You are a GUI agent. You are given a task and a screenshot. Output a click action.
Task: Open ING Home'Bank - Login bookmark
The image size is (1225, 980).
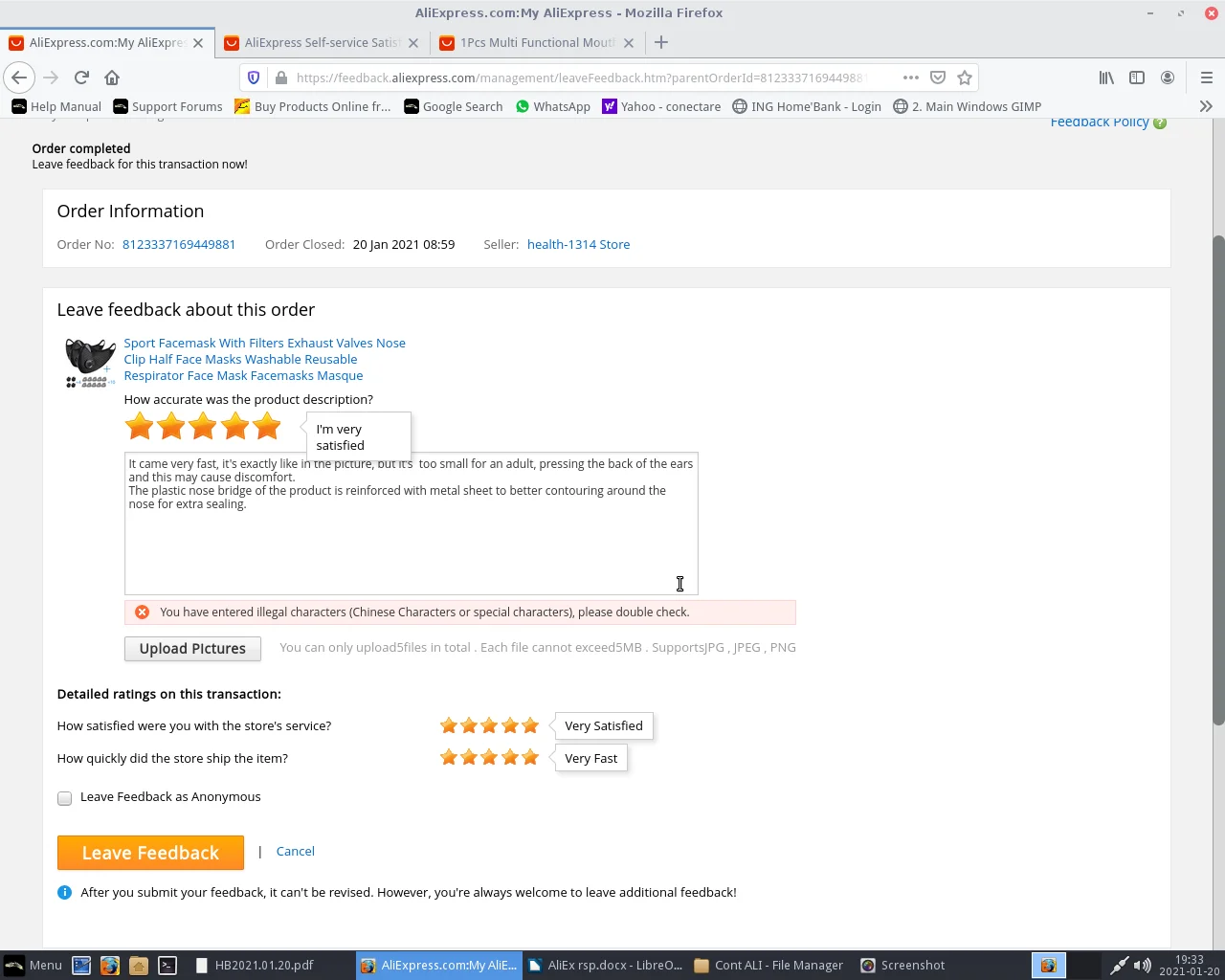click(807, 106)
